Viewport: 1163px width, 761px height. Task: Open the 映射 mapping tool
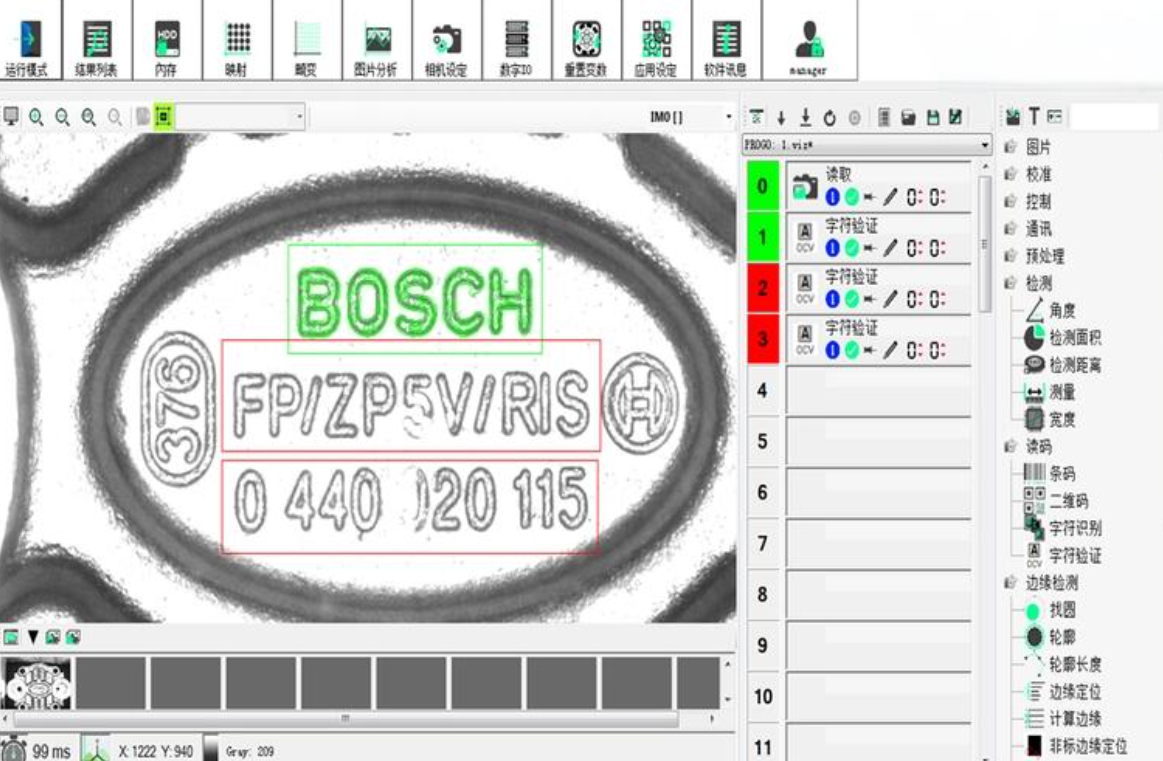pos(237,41)
